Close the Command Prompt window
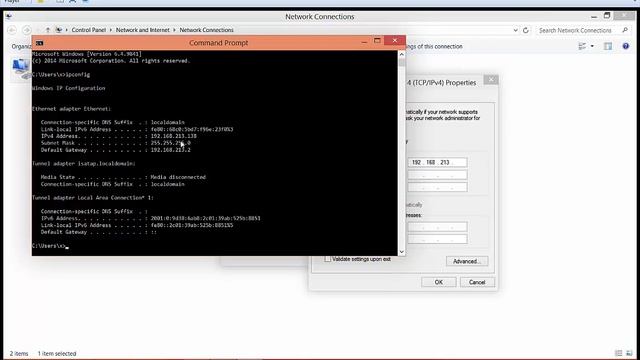The image size is (640, 360). (x=395, y=40)
